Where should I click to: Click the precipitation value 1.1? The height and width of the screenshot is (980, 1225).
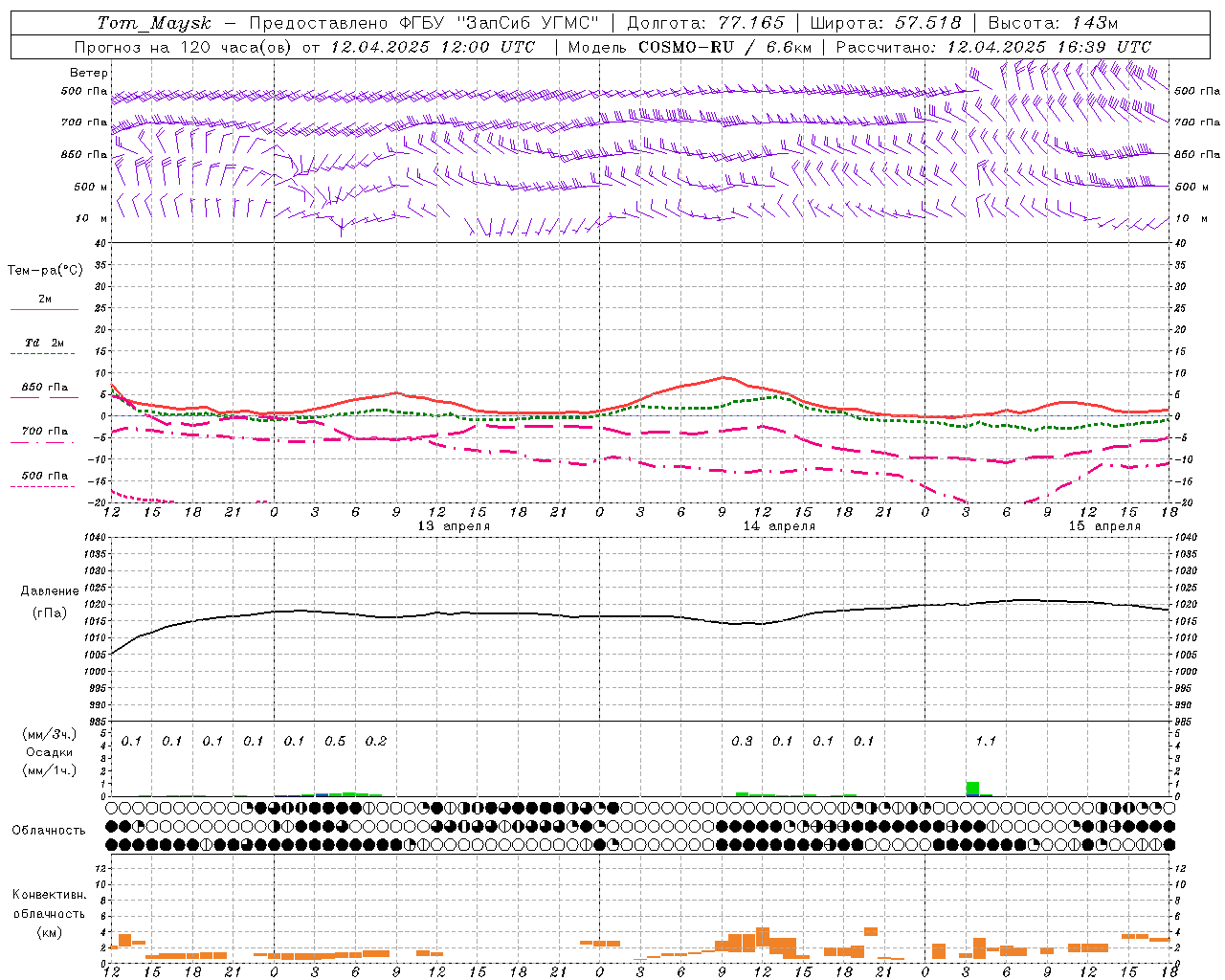pyautogui.click(x=986, y=742)
